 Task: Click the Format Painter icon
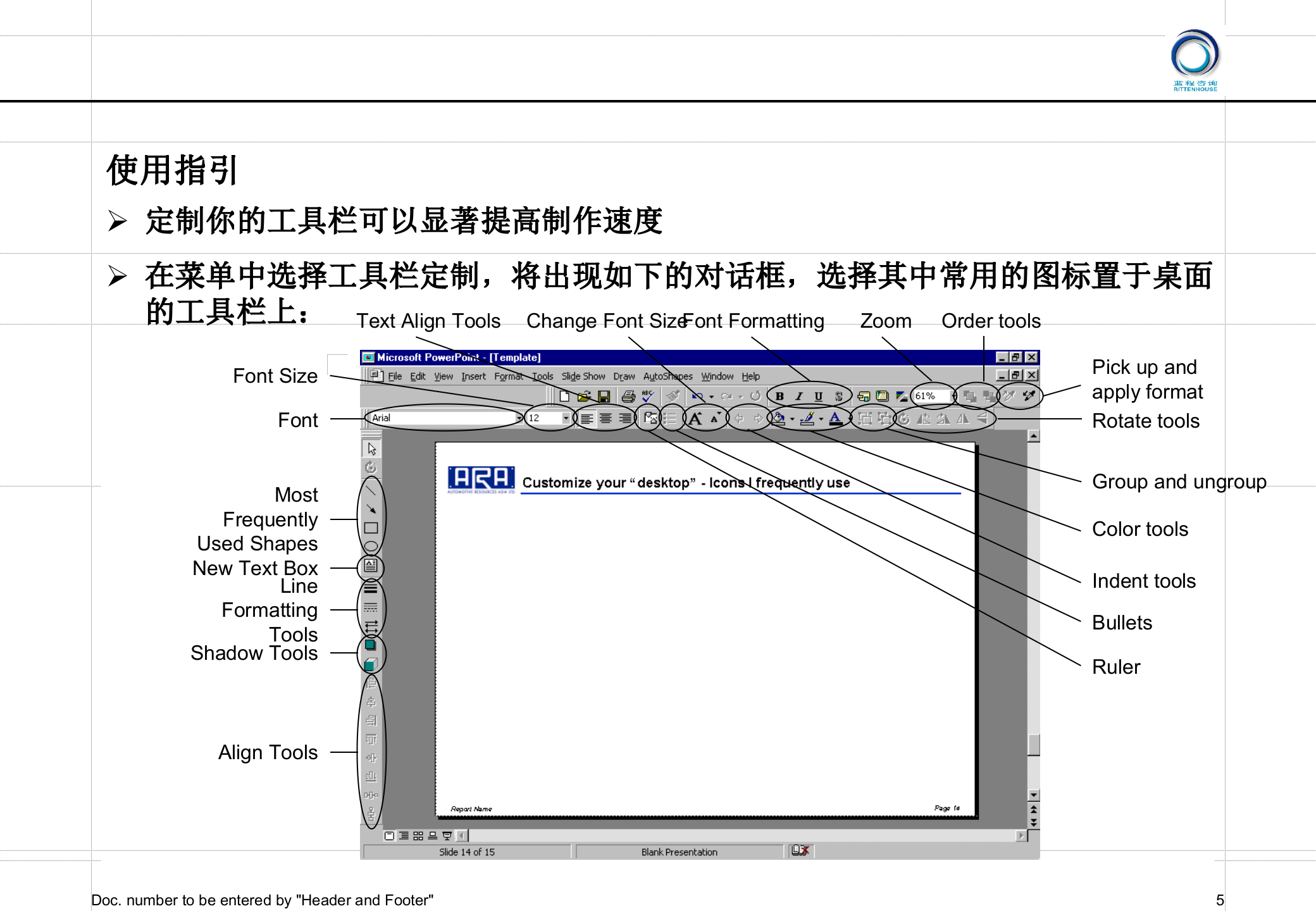(673, 395)
